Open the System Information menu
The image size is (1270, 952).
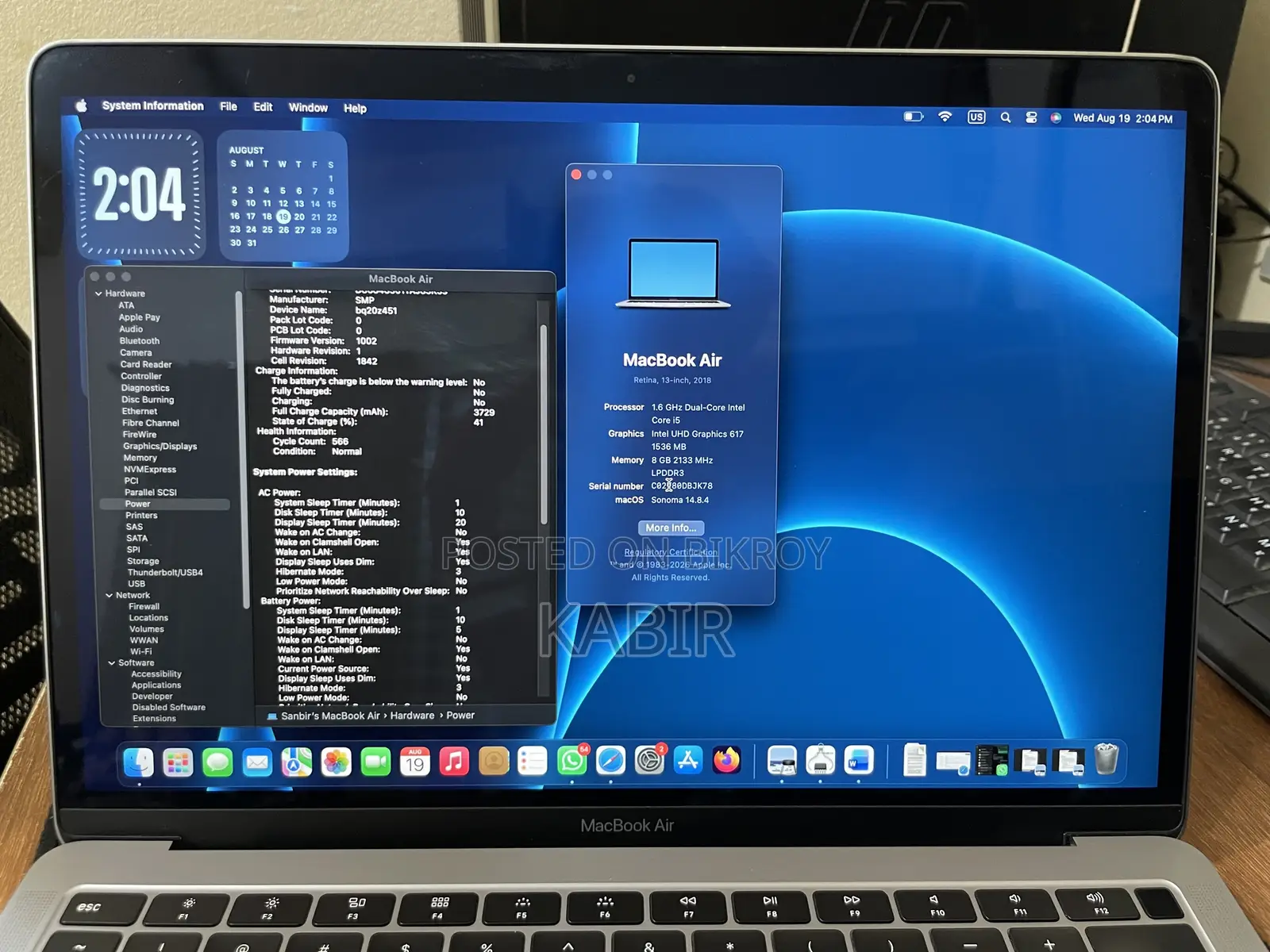[x=152, y=106]
